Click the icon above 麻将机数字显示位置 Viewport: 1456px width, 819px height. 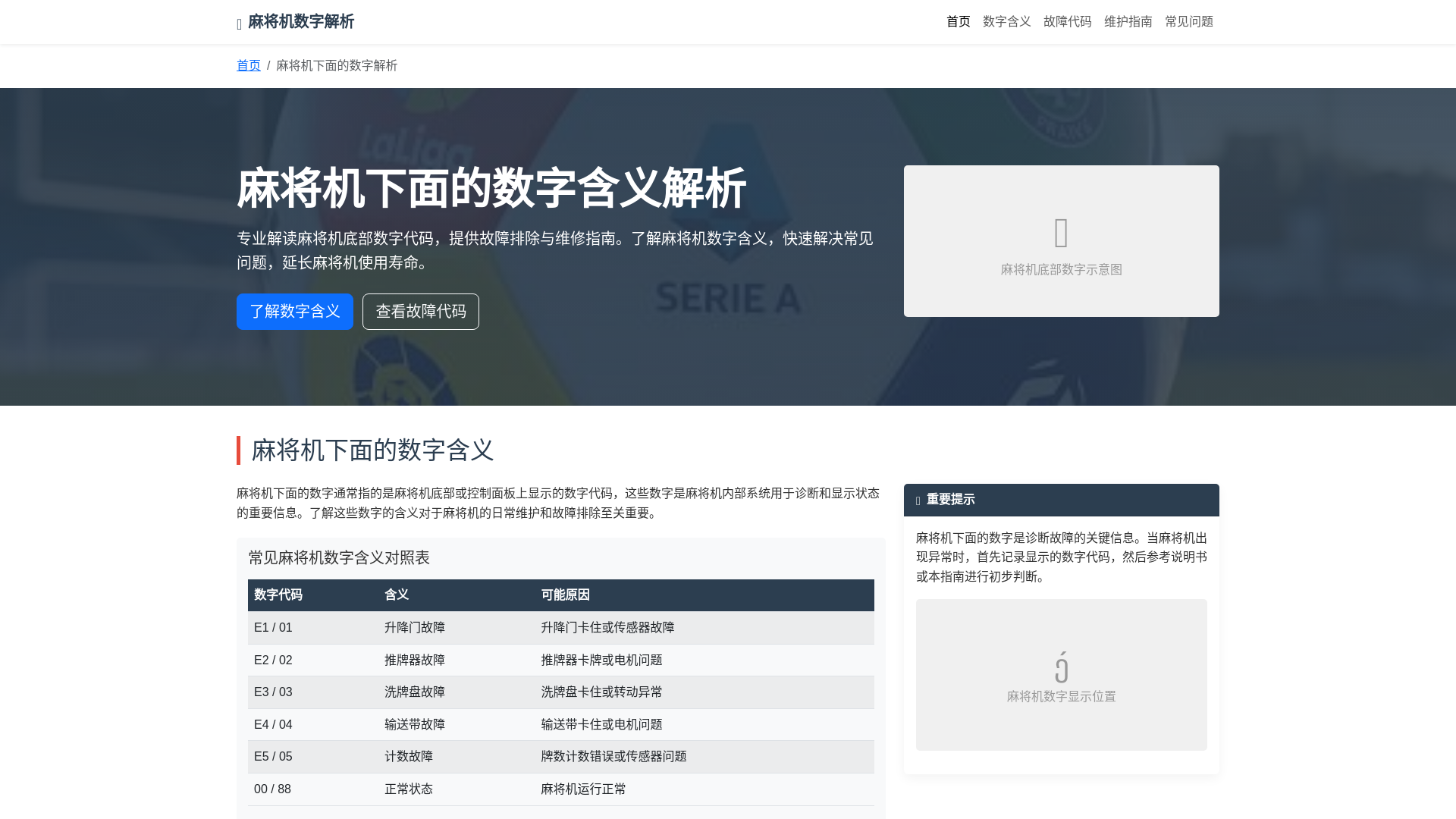tap(1062, 667)
